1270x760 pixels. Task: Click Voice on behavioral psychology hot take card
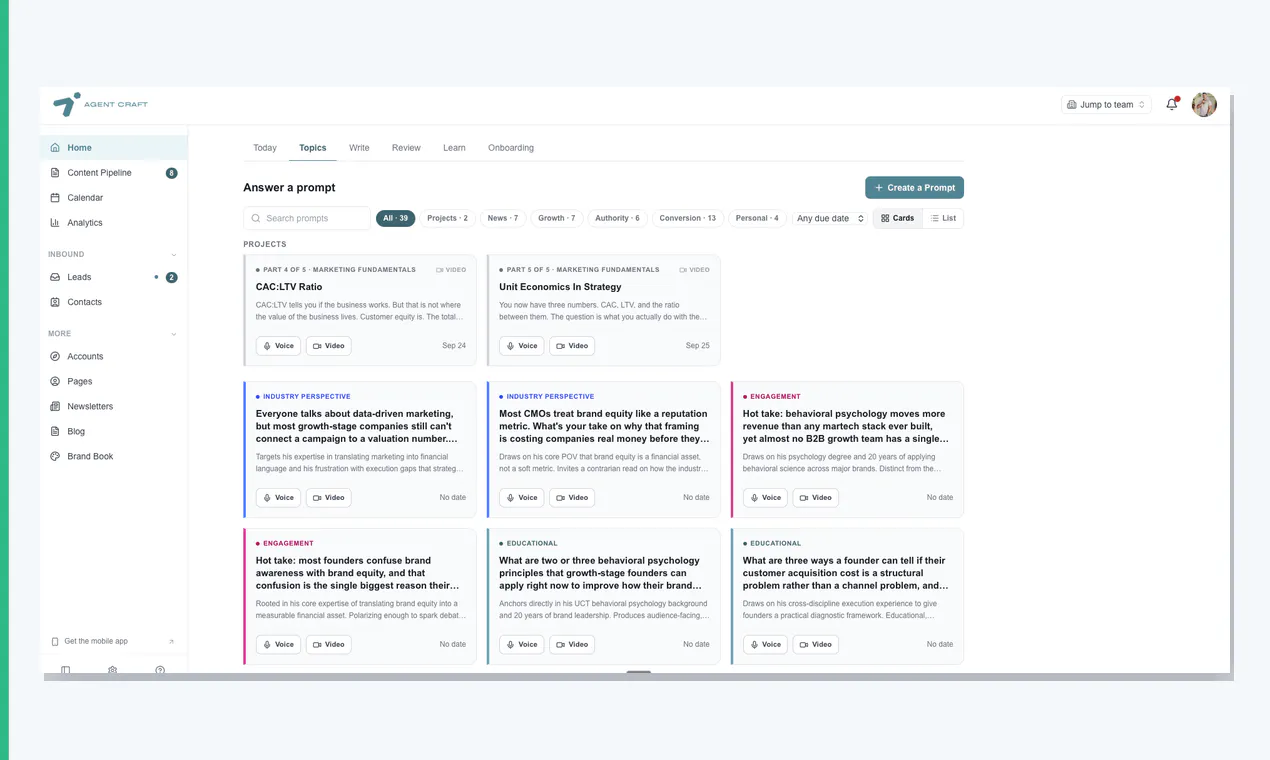click(x=765, y=497)
